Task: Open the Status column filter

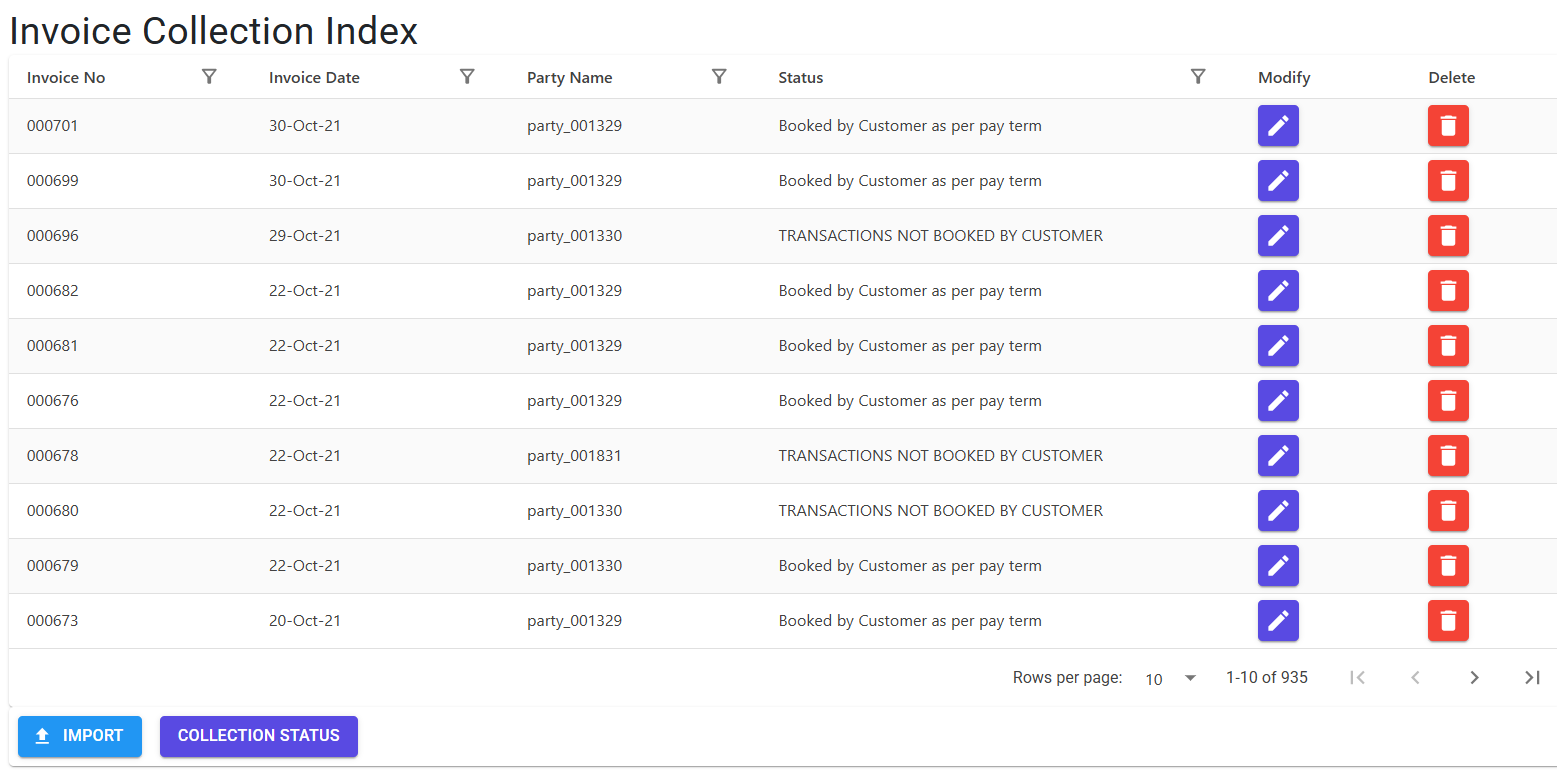Action: click(1198, 77)
